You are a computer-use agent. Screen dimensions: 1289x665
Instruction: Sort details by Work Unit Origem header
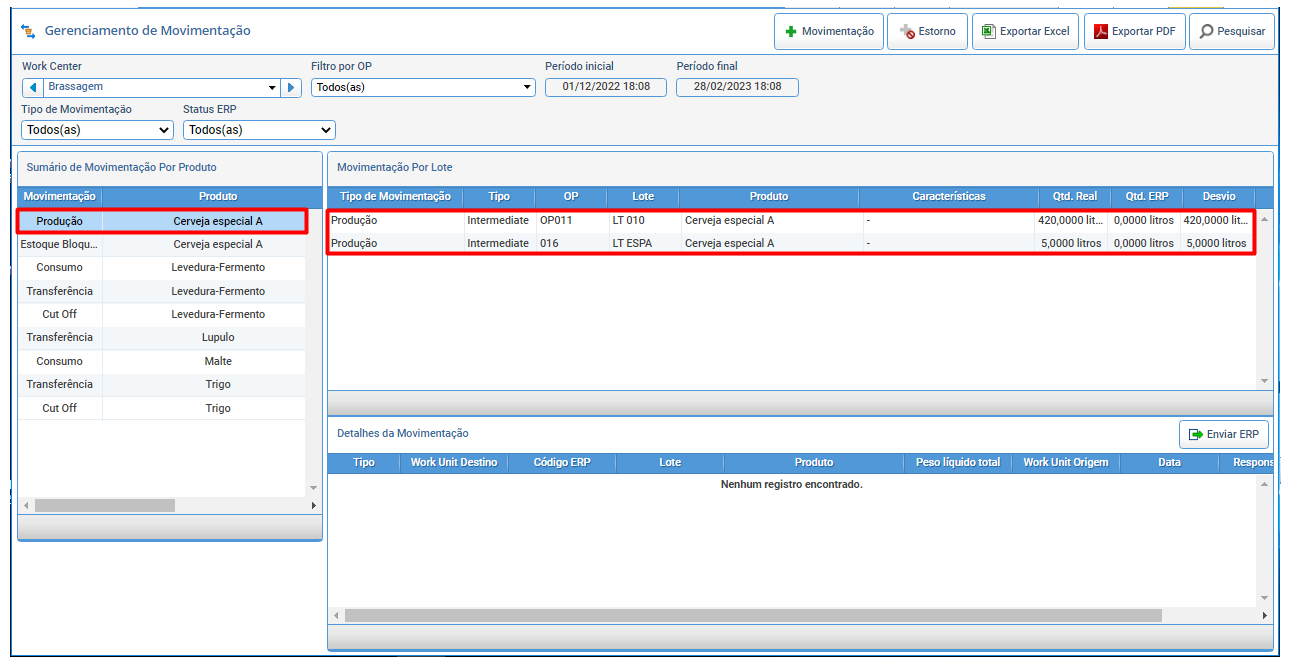pyautogui.click(x=1066, y=462)
